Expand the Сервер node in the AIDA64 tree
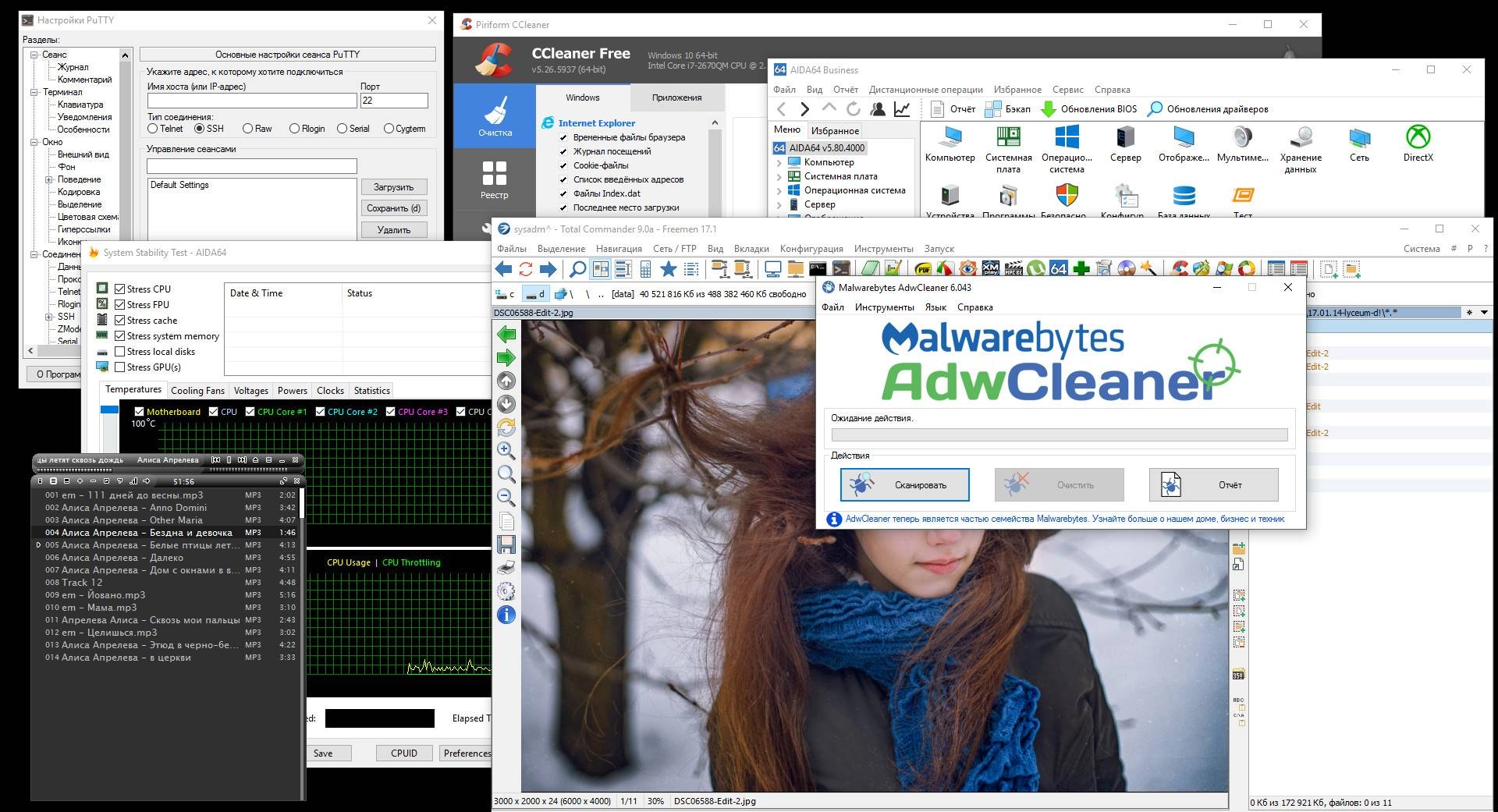 [779, 204]
